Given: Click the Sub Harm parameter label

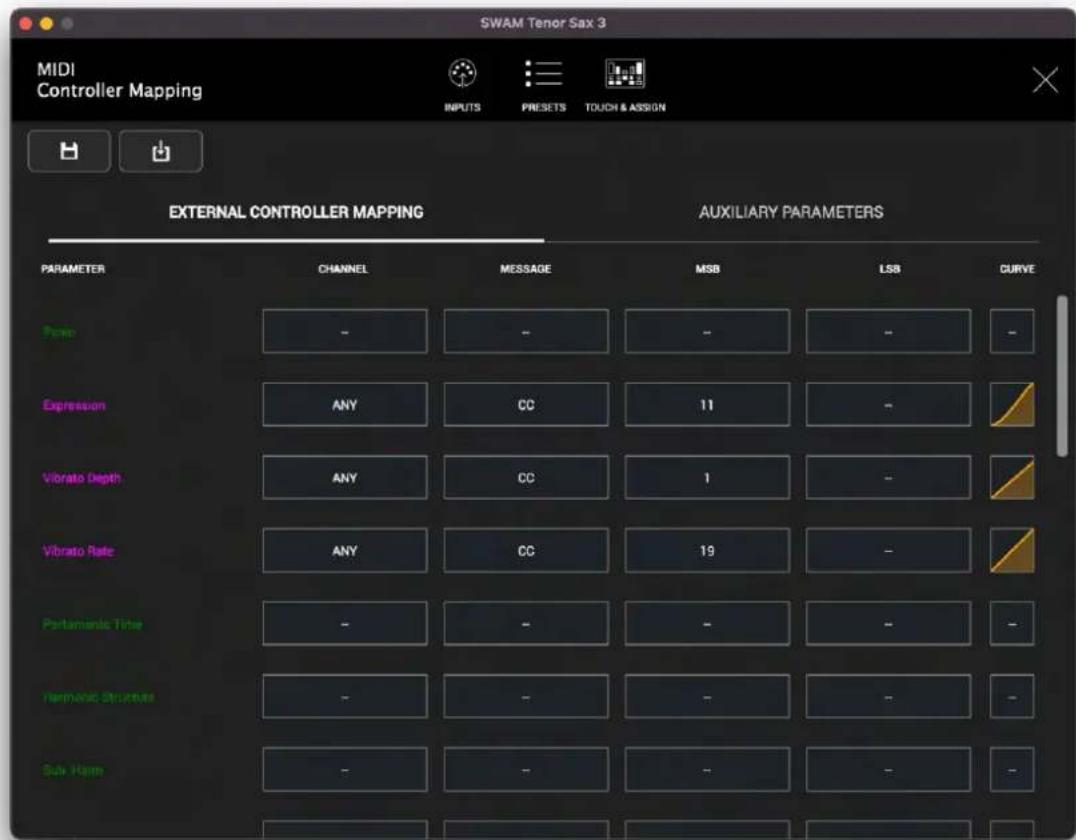Looking at the screenshot, I should (73, 770).
